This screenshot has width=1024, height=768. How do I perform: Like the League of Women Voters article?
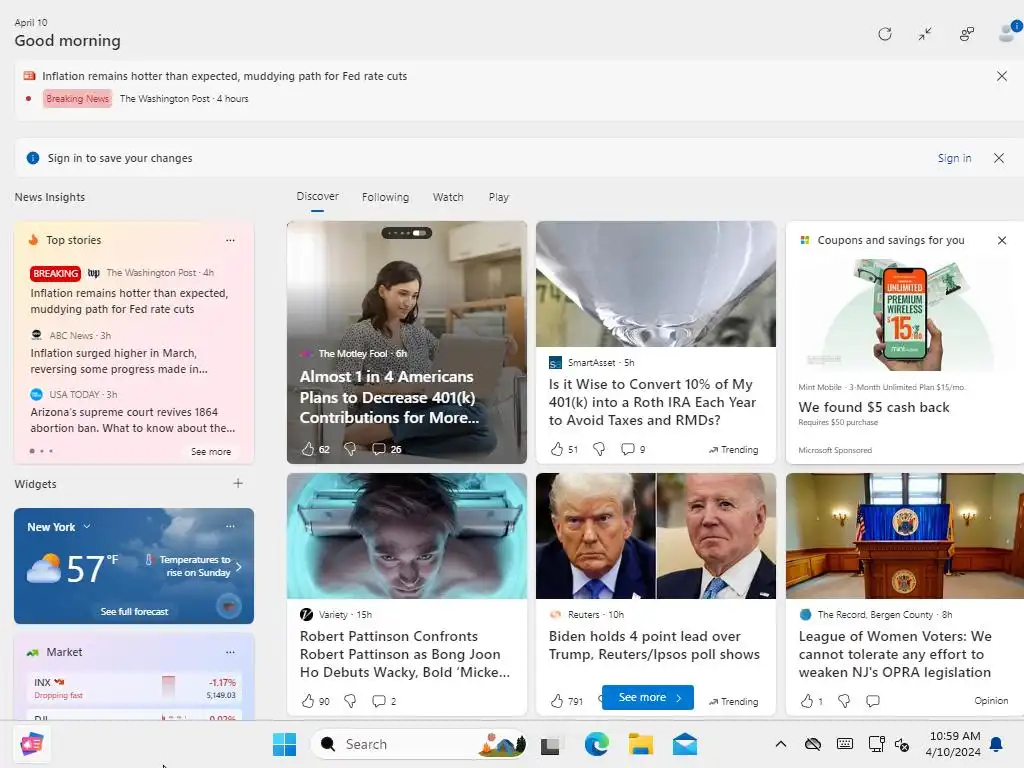(x=807, y=701)
